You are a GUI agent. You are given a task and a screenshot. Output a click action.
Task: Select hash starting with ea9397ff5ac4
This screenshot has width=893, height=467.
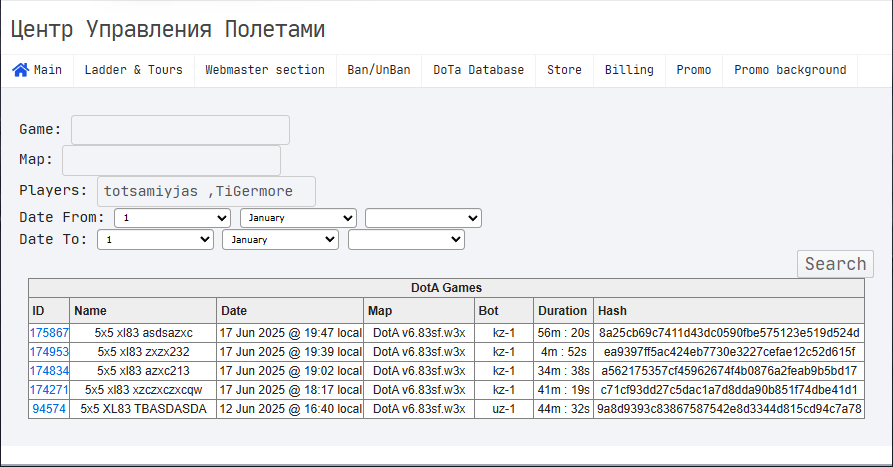click(729, 352)
